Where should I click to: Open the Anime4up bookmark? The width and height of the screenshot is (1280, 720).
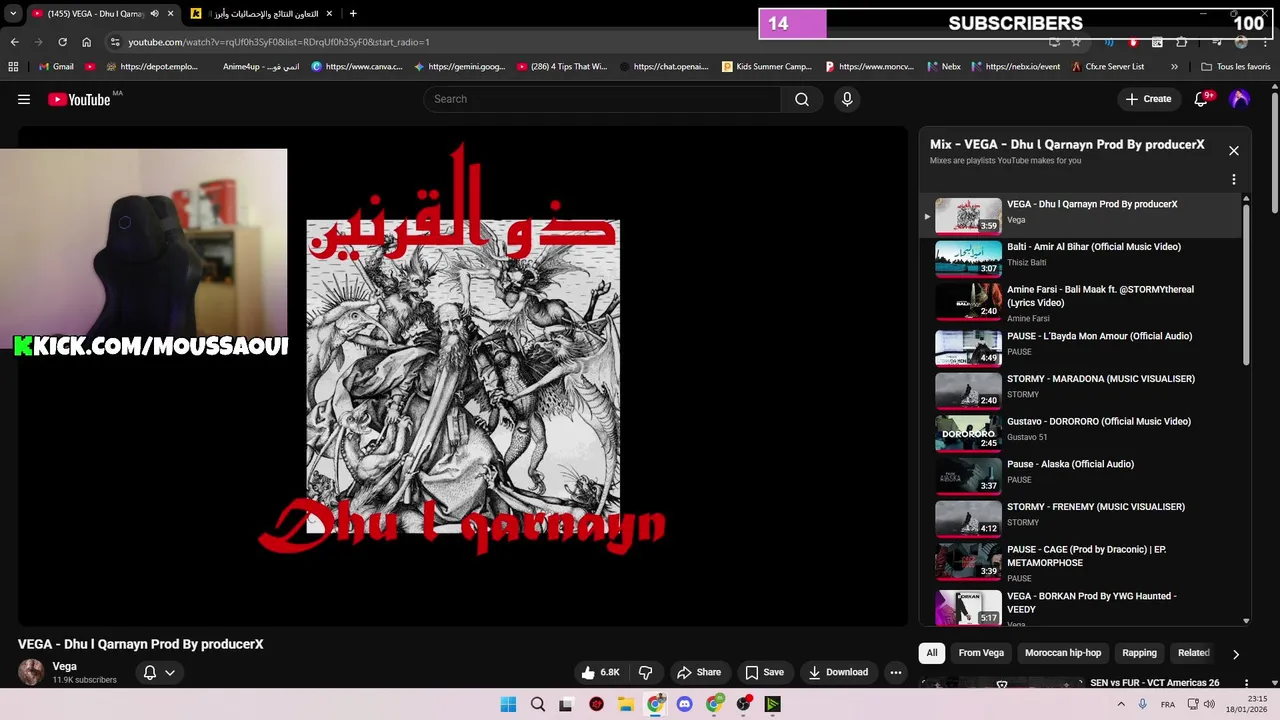(259, 67)
